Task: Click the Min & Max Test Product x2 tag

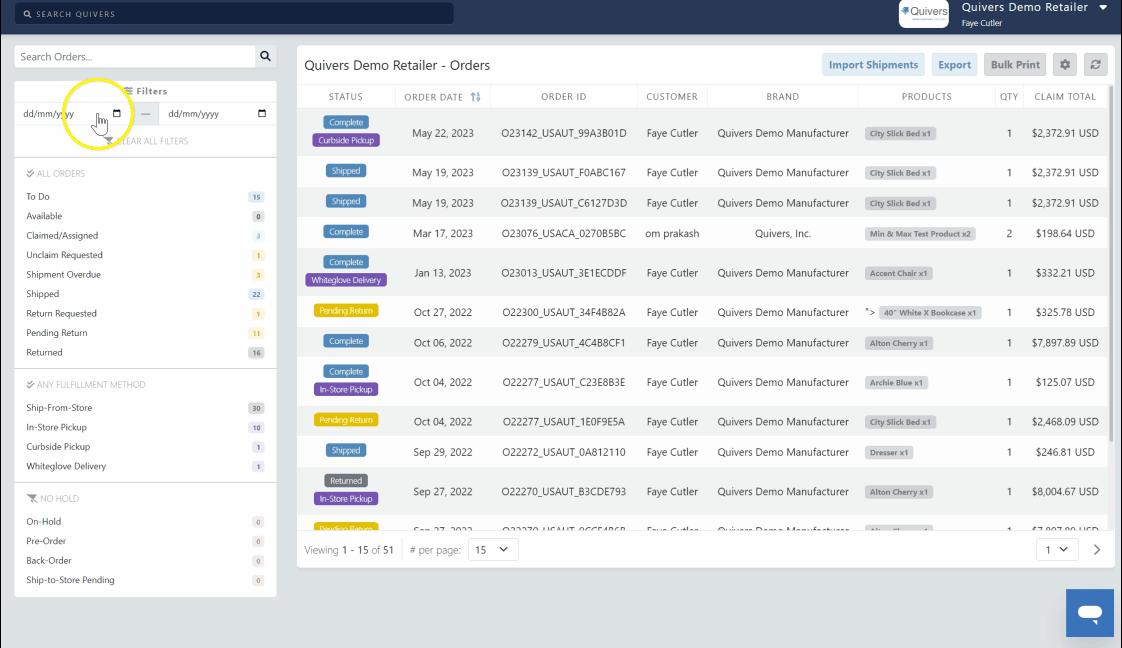Action: [920, 234]
